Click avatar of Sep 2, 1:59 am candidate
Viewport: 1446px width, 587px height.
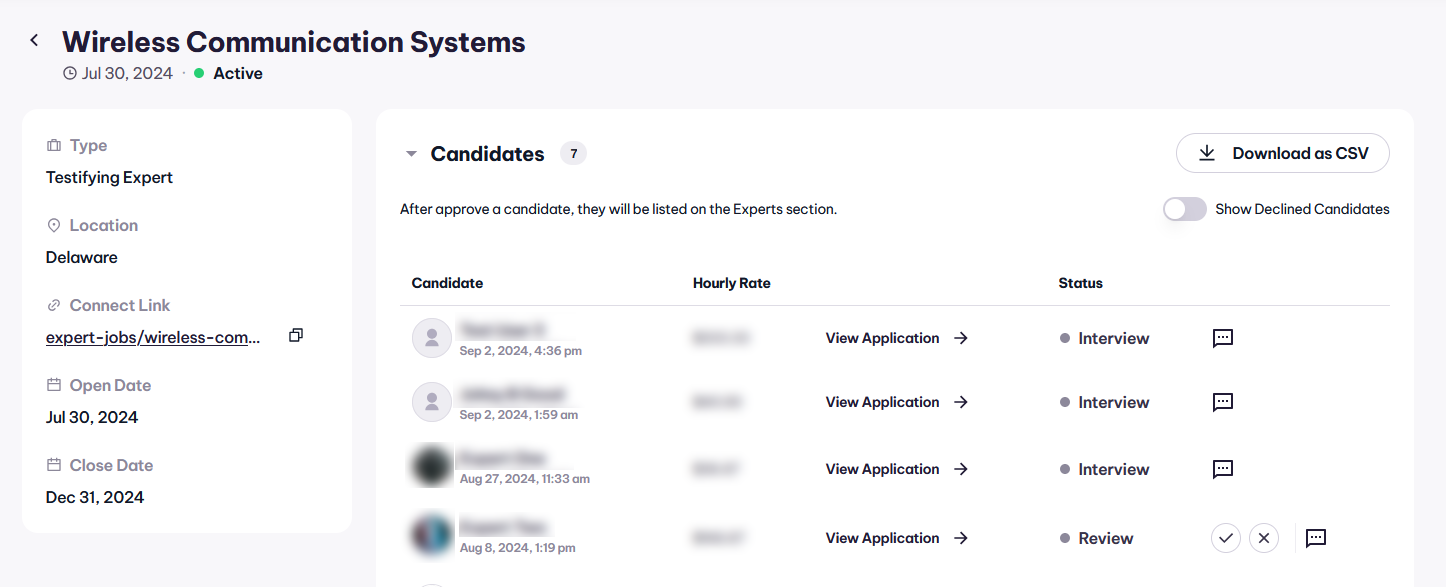(x=432, y=402)
